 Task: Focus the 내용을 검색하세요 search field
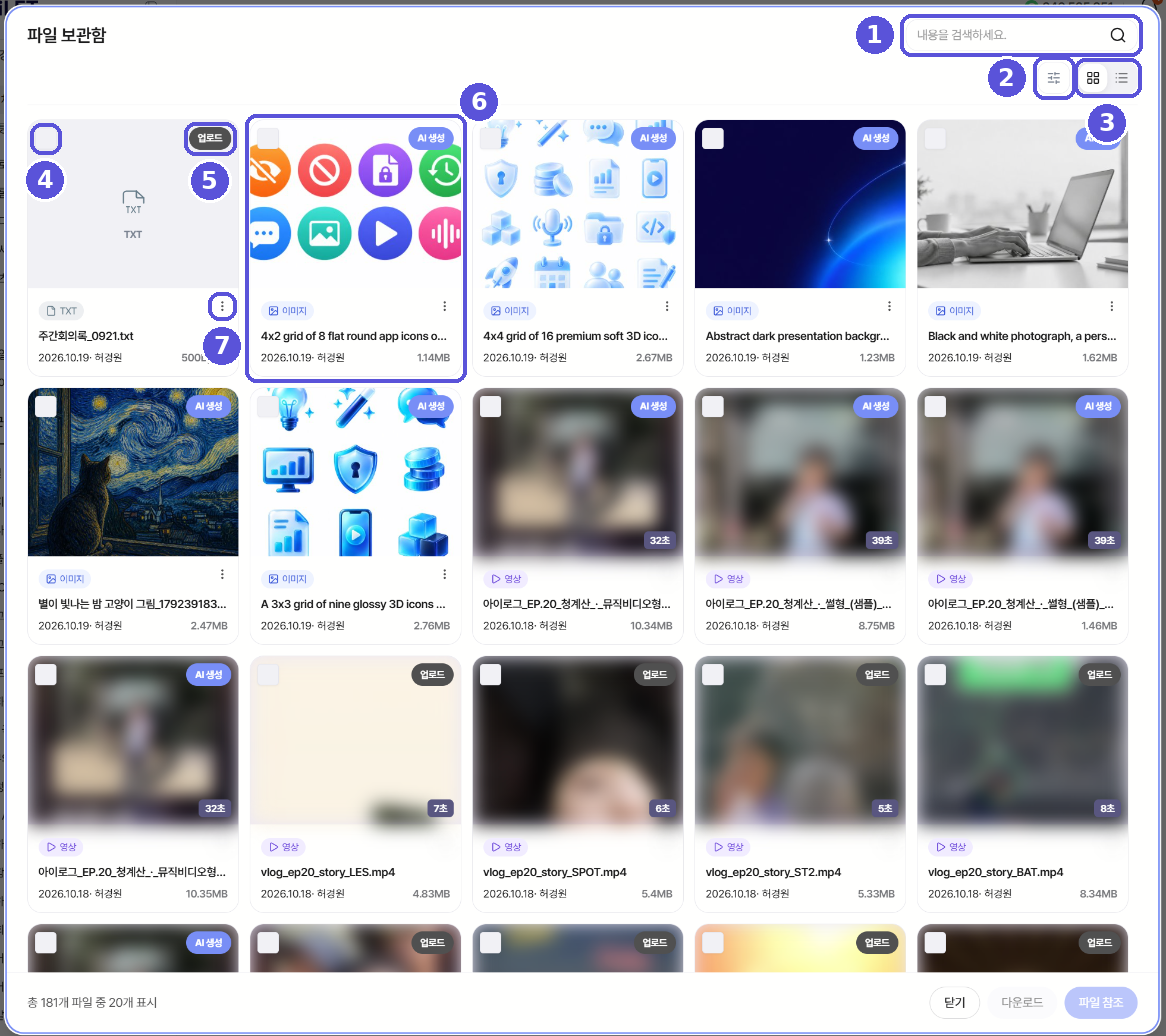click(1020, 35)
